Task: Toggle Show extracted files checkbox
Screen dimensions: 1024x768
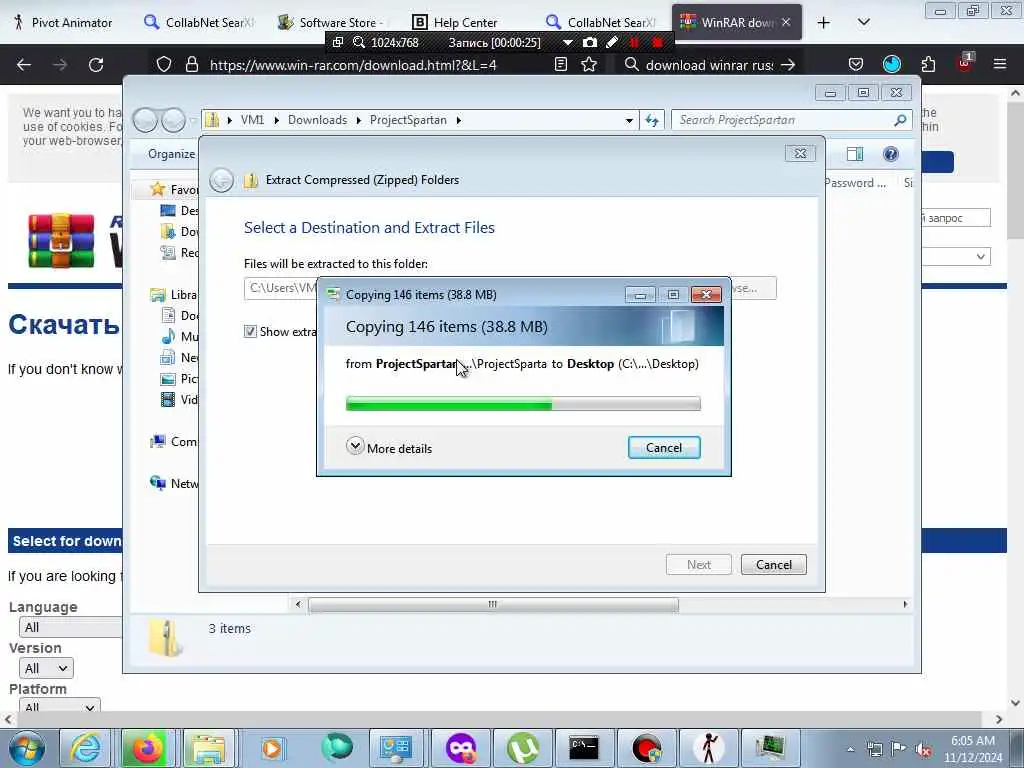Action: pyautogui.click(x=250, y=331)
